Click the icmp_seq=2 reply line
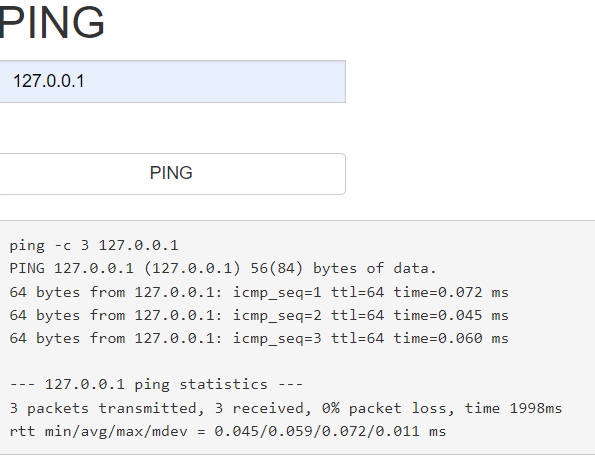The image size is (595, 461). point(259,315)
